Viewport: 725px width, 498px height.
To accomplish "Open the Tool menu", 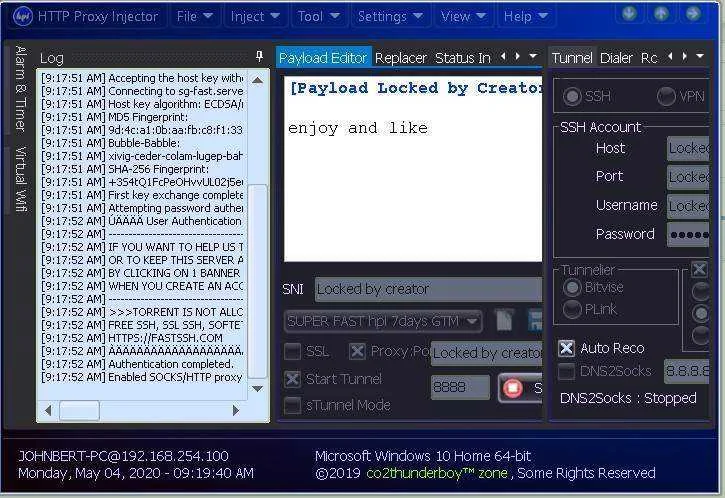I will (319, 16).
